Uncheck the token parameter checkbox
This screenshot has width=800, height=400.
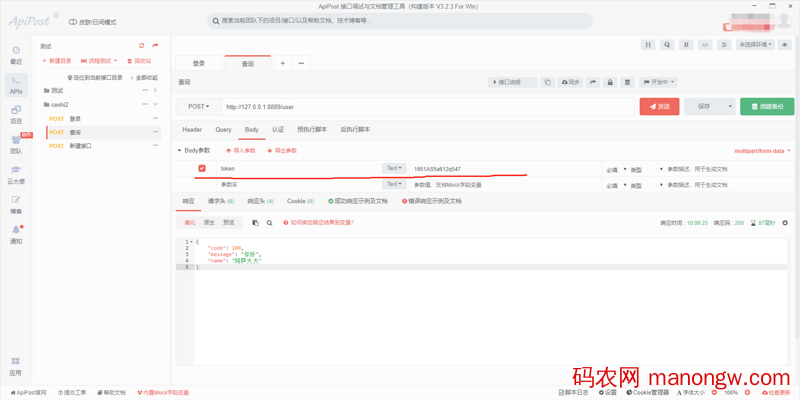[202, 168]
